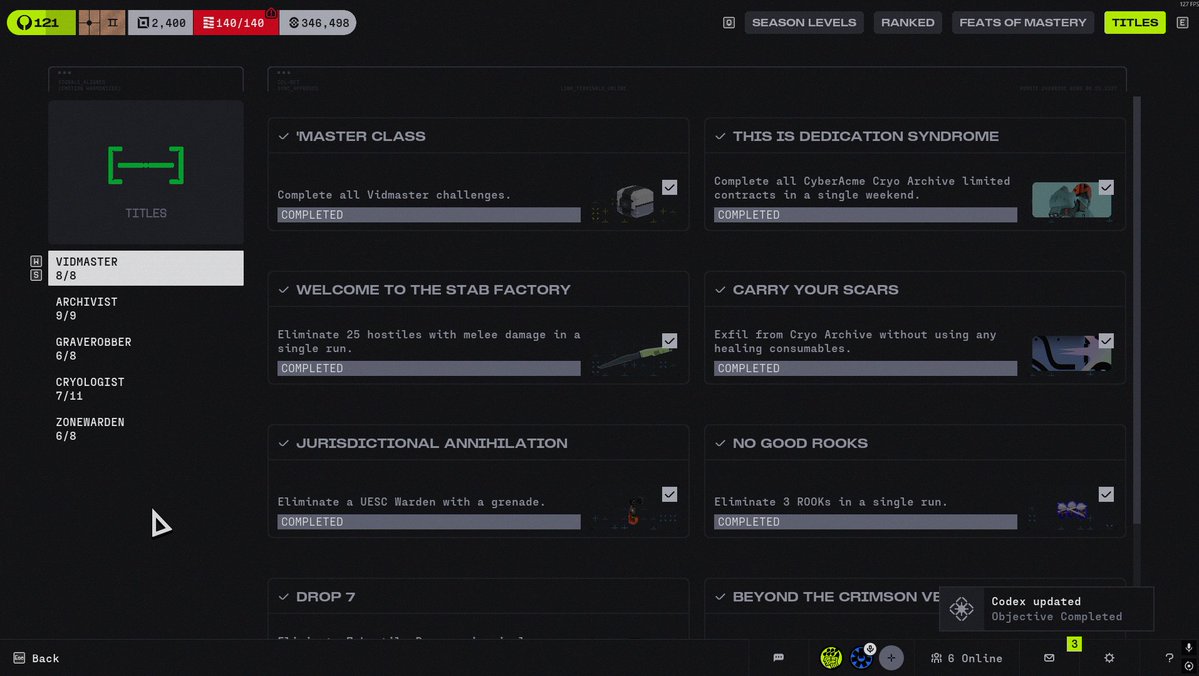This screenshot has width=1199, height=676.
Task: Select the Archivist 9/9 title category
Action: [146, 308]
